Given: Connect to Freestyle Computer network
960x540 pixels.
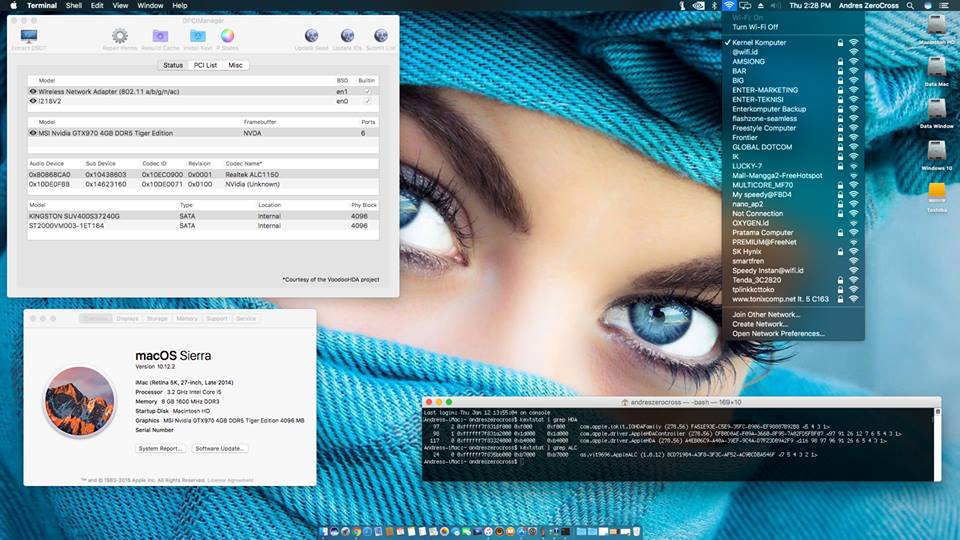Looking at the screenshot, I should [793, 128].
